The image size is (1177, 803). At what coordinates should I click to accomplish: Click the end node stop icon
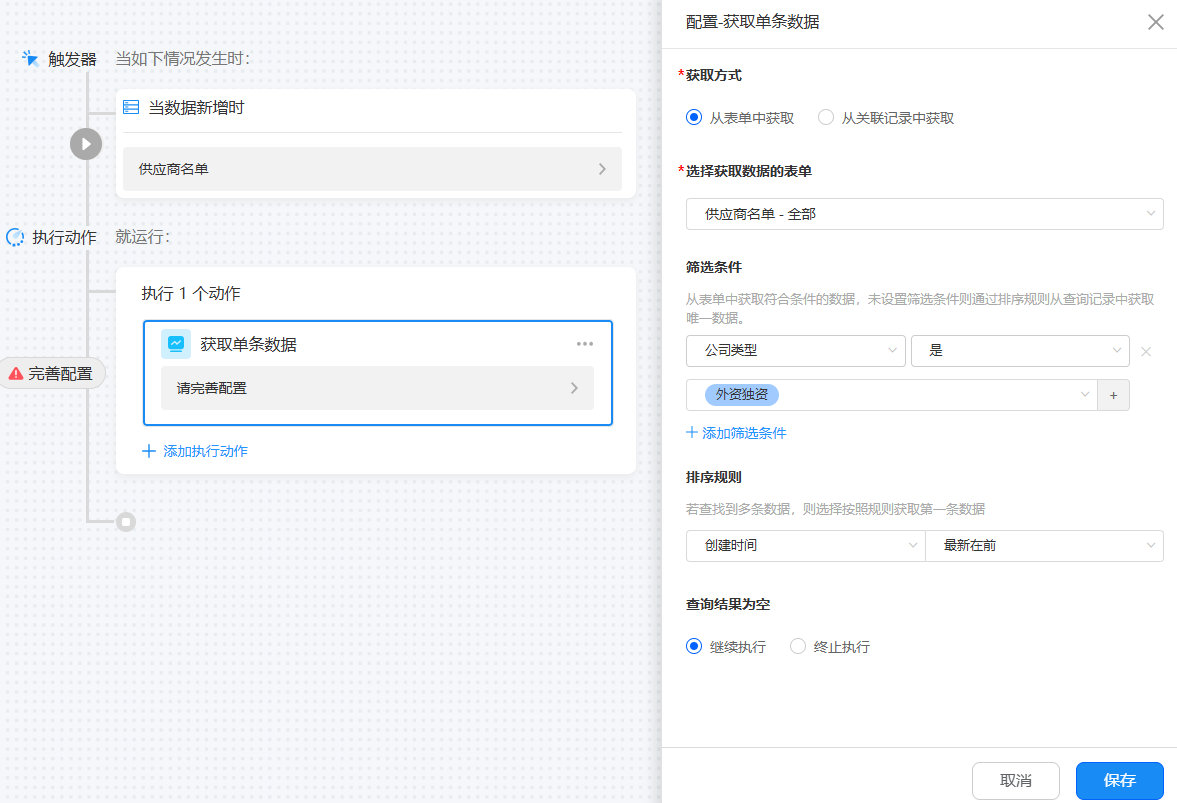126,522
